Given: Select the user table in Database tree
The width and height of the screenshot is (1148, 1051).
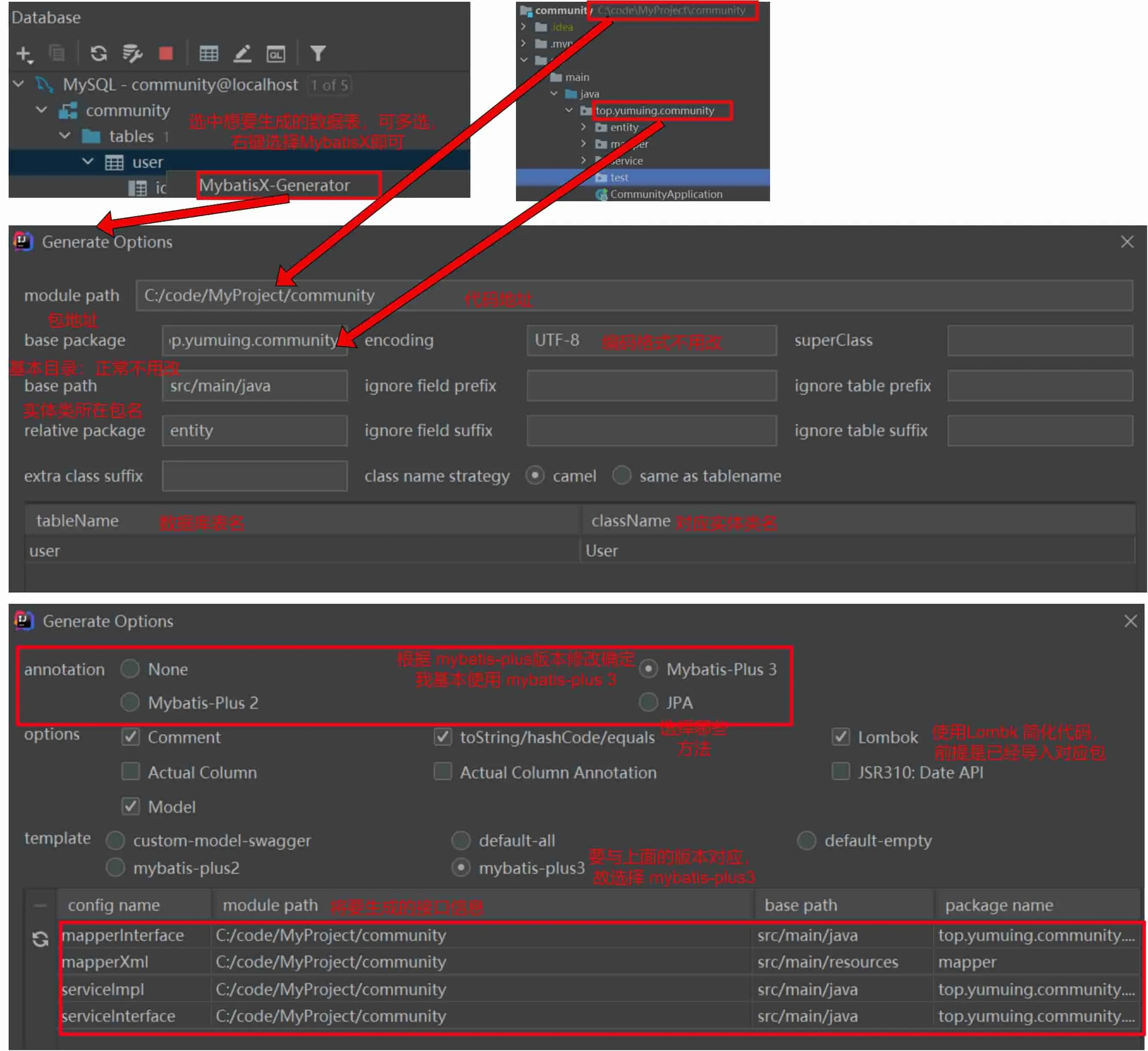Looking at the screenshot, I should (x=147, y=163).
